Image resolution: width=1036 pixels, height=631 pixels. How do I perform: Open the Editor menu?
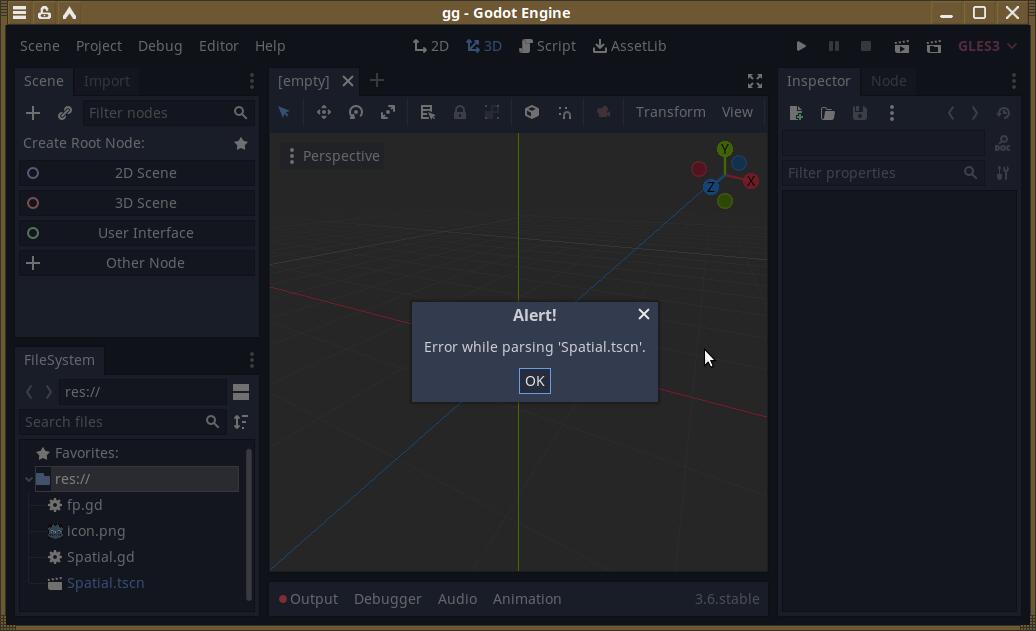tap(219, 46)
